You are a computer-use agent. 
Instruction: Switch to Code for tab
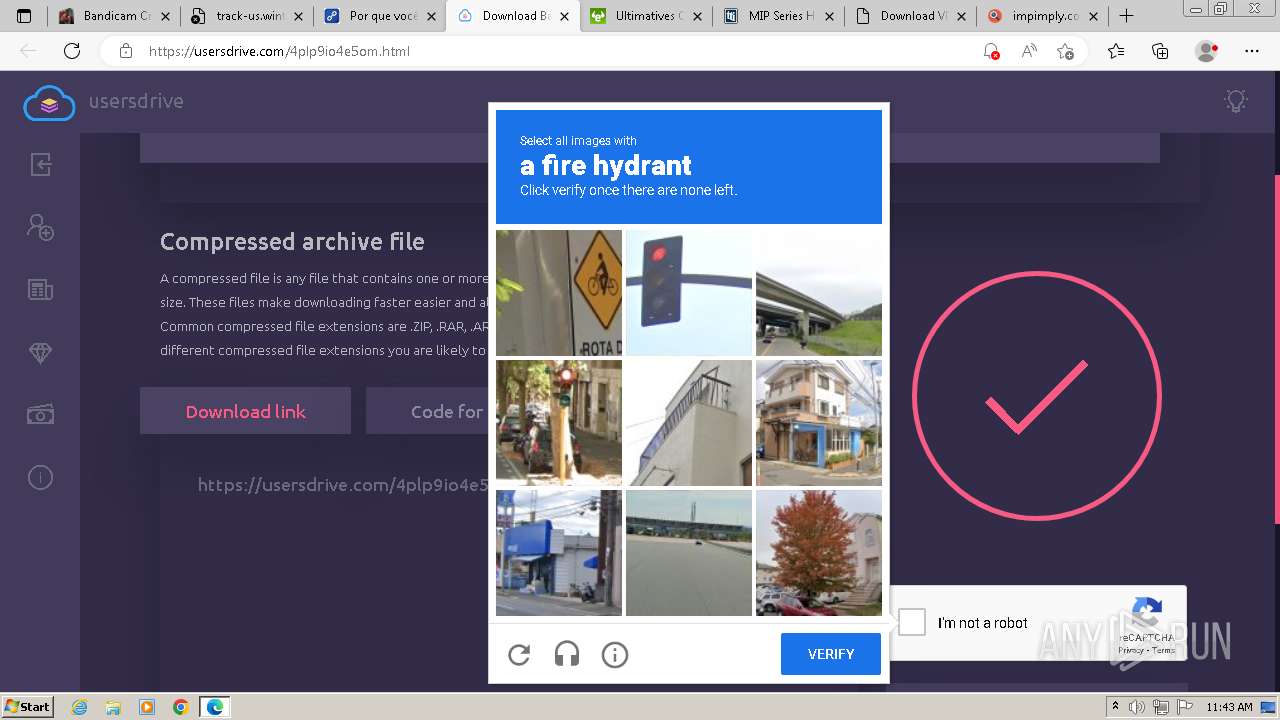click(428, 411)
